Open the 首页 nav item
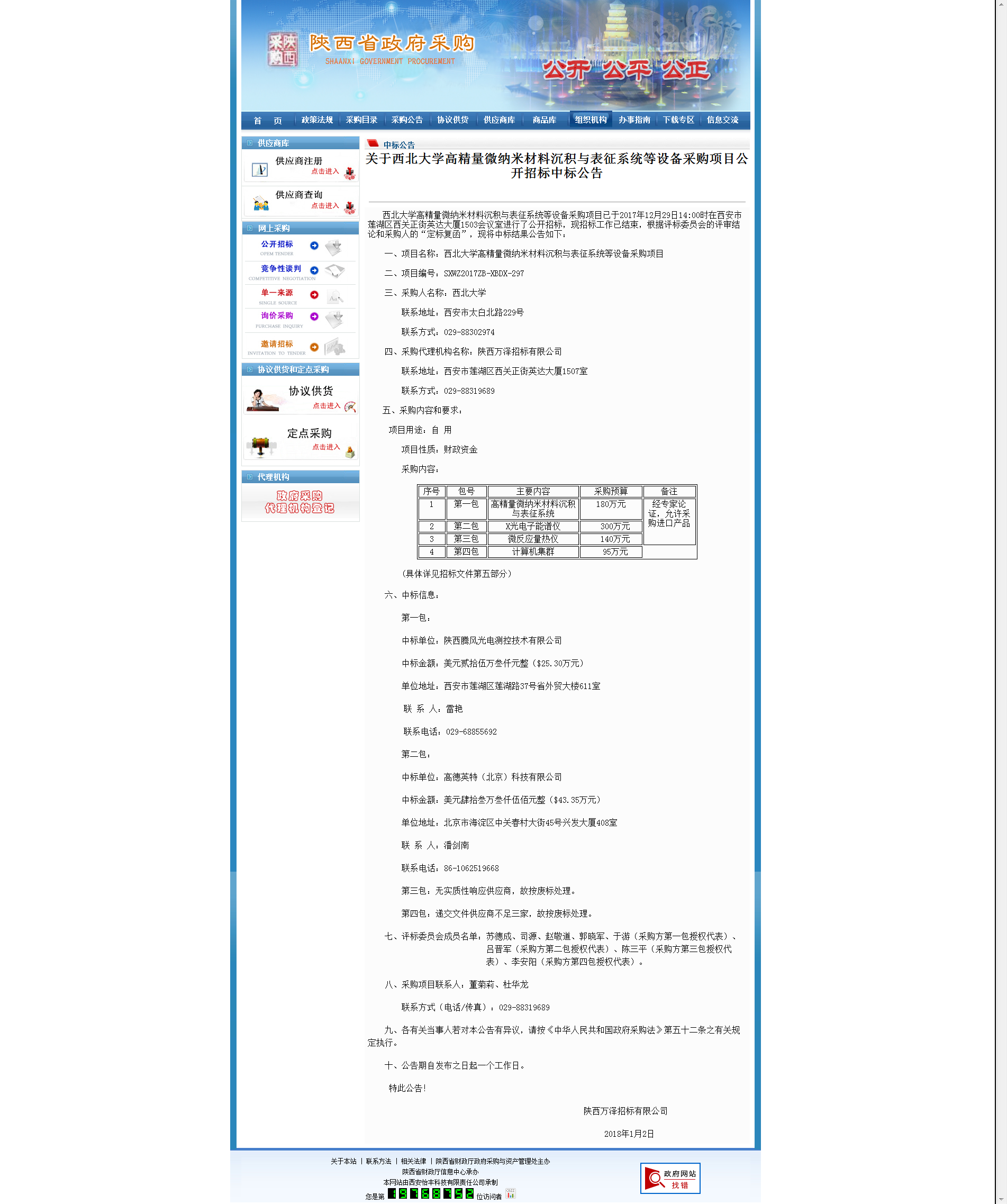The height and width of the screenshot is (1204, 1007). [x=268, y=121]
